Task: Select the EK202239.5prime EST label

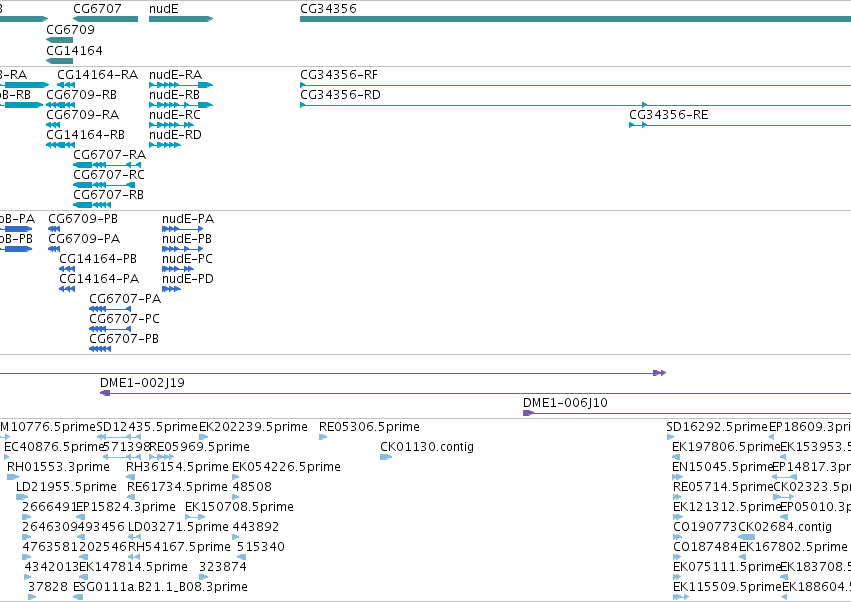Action: (253, 427)
